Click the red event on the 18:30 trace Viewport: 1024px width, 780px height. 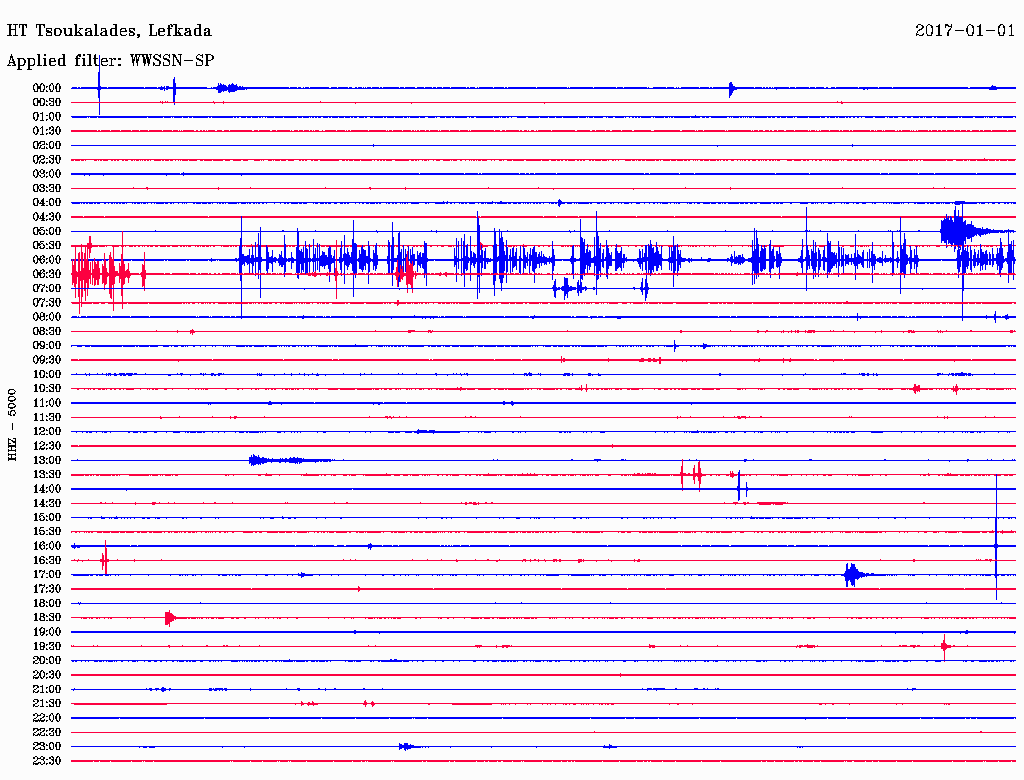tap(170, 618)
